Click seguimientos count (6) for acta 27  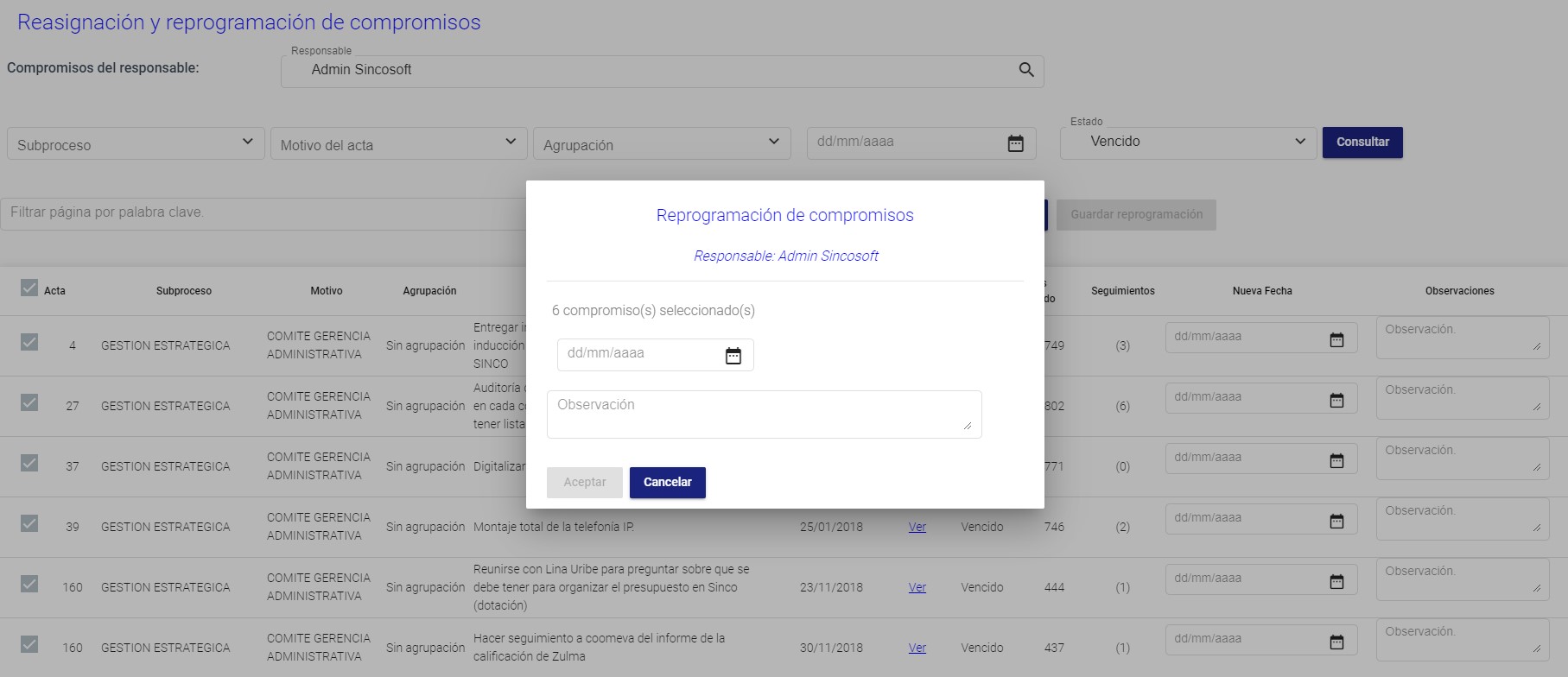point(1122,406)
